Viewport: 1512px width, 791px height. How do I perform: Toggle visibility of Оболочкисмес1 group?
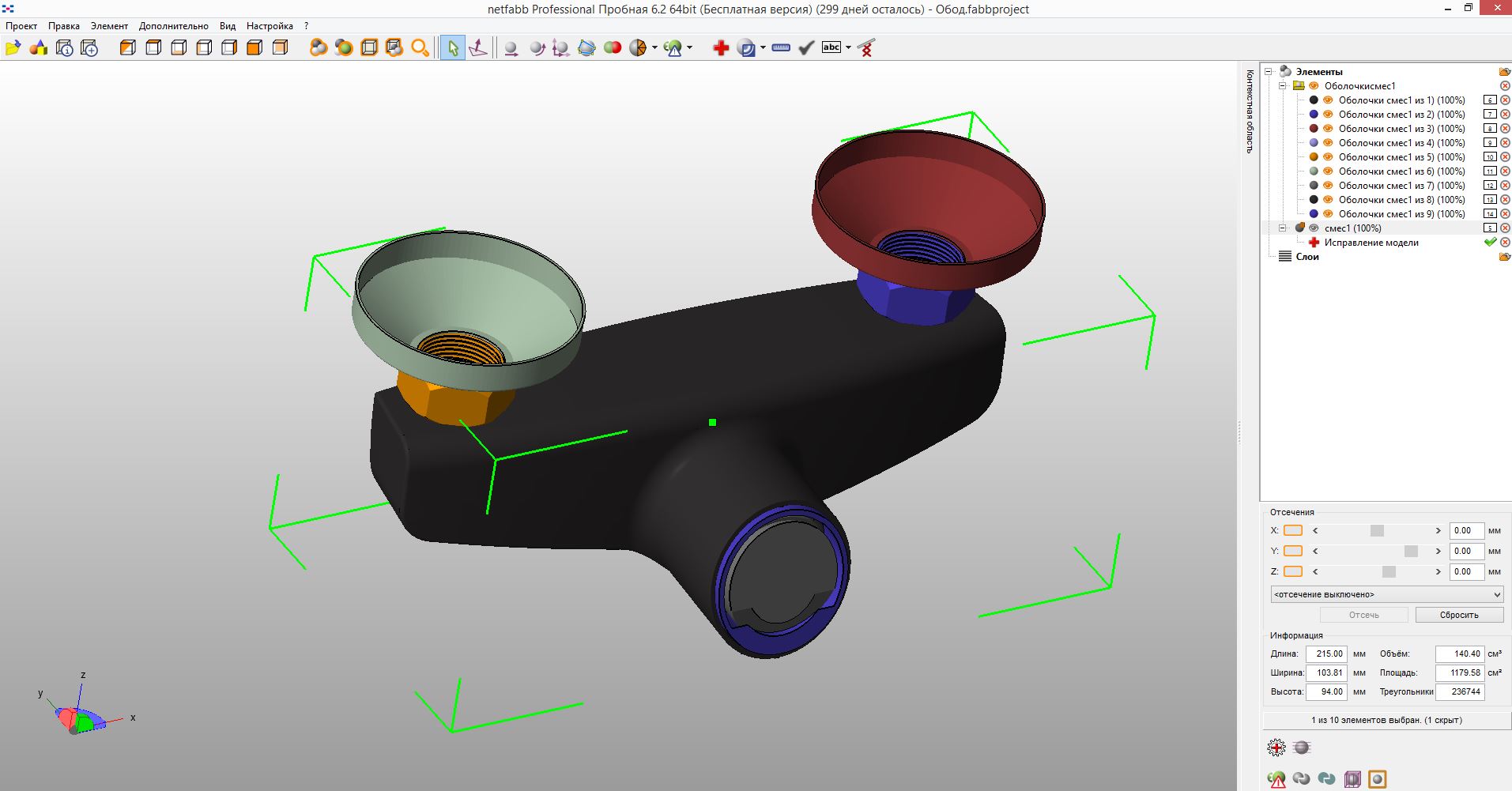click(x=1314, y=86)
